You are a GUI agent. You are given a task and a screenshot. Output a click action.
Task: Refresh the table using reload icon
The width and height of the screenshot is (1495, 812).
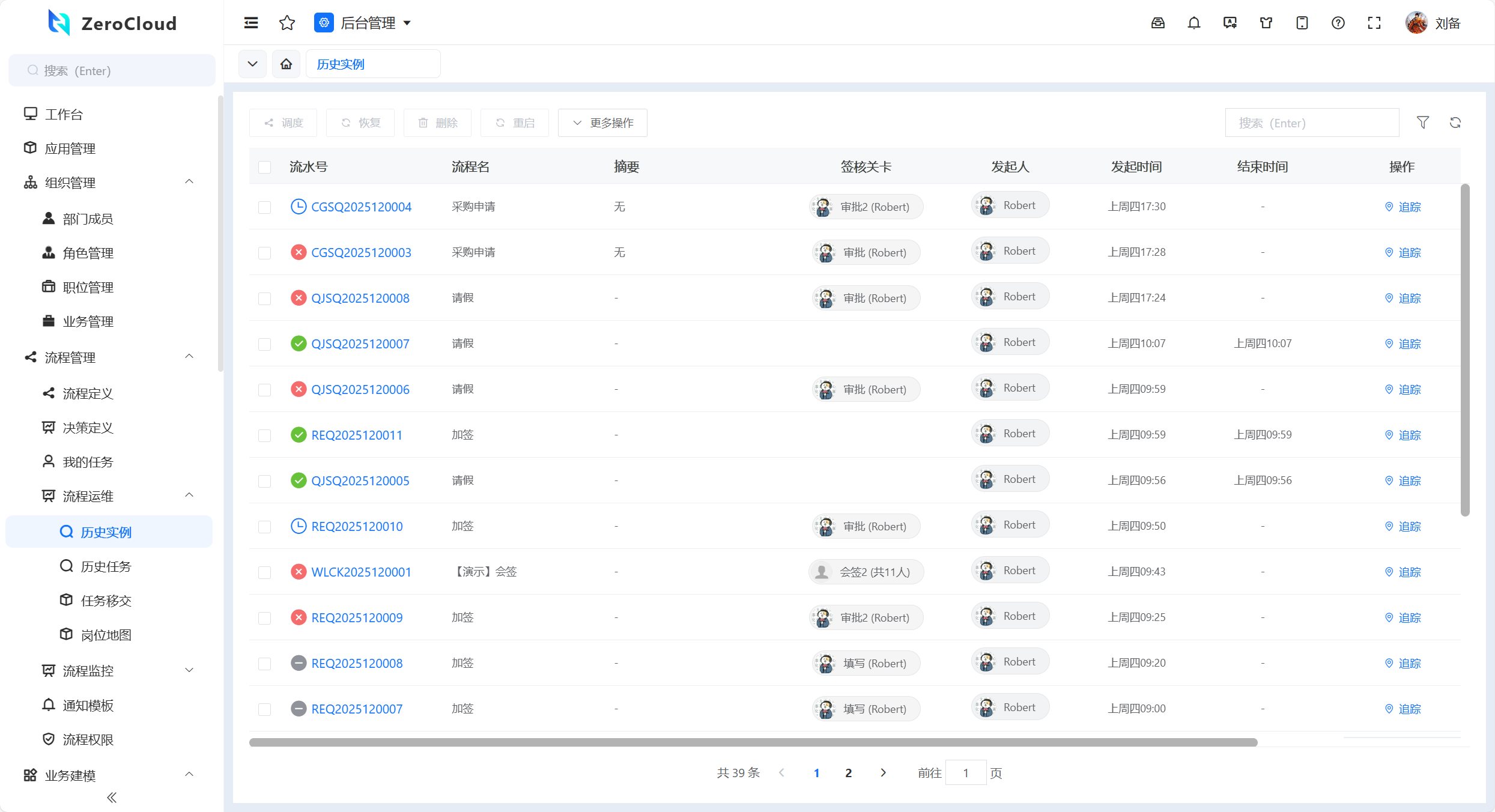pos(1455,123)
